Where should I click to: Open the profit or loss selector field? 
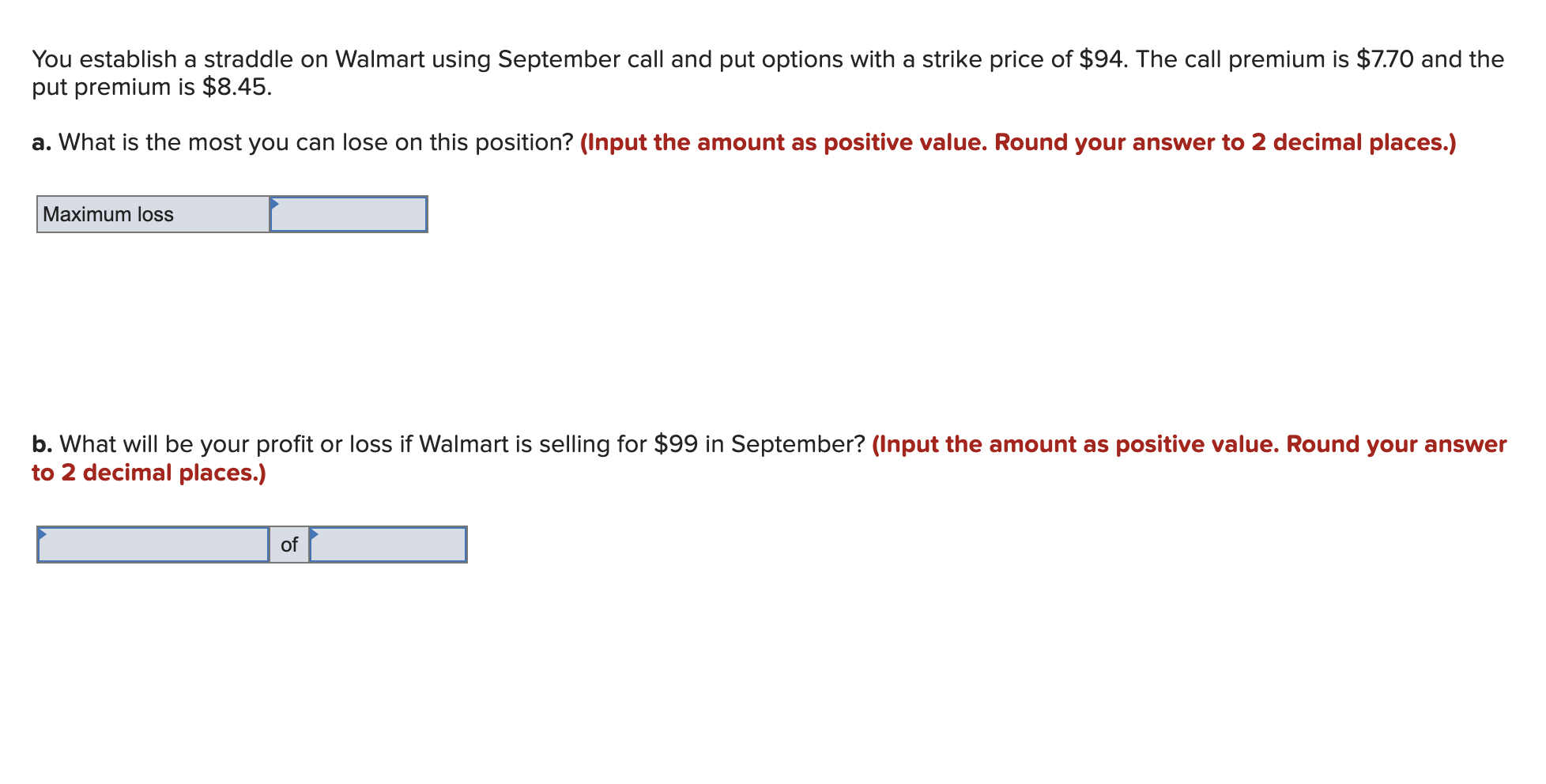pyautogui.click(x=153, y=545)
